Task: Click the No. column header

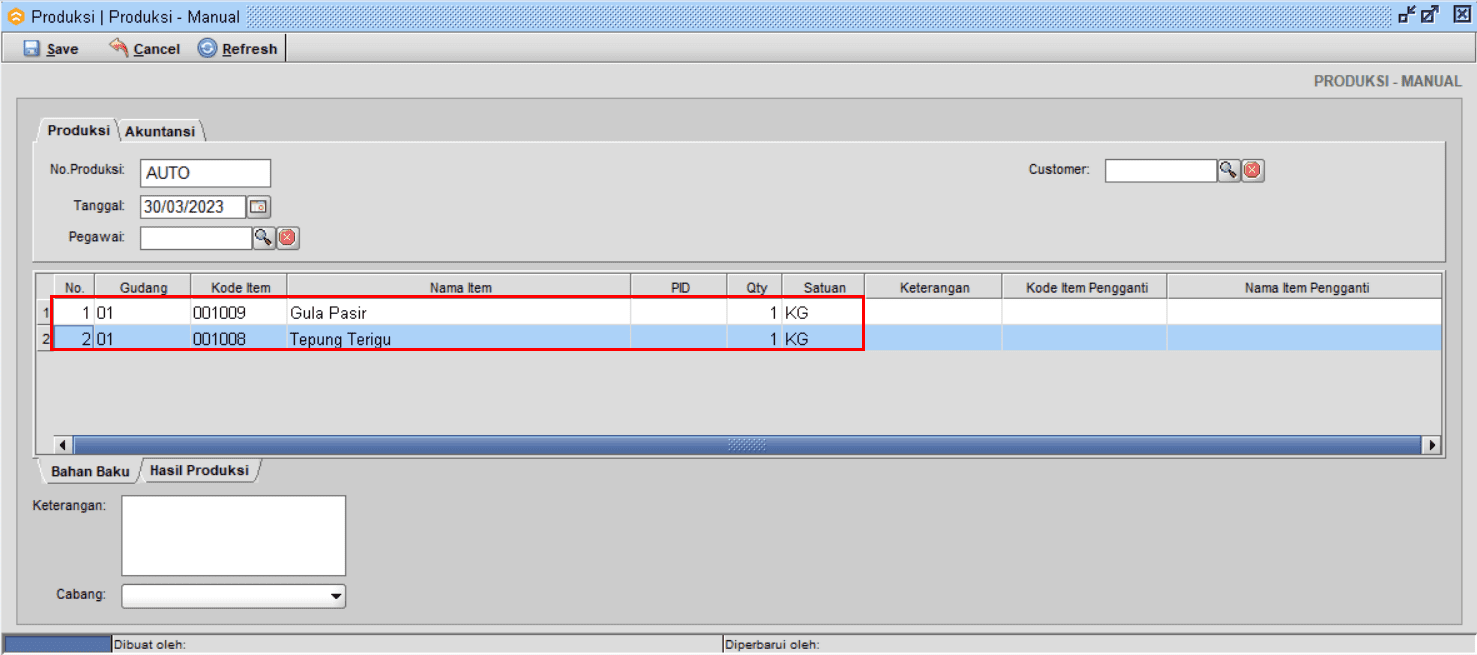Action: 74,287
